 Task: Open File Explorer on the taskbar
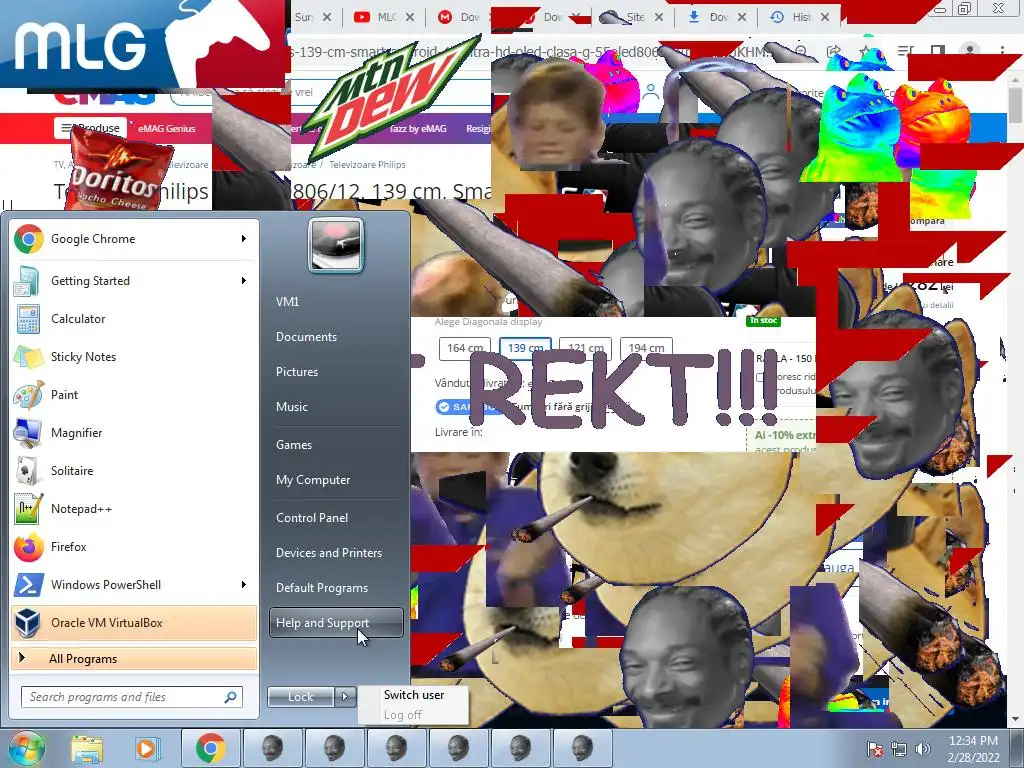pyautogui.click(x=87, y=748)
